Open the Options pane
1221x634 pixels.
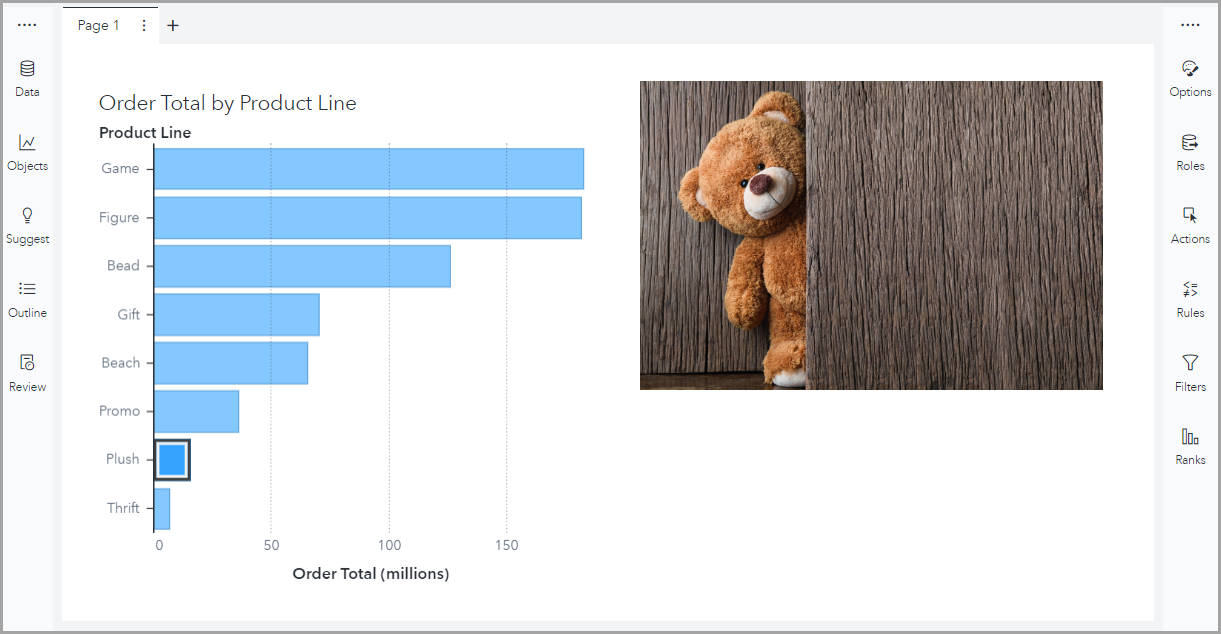1189,78
